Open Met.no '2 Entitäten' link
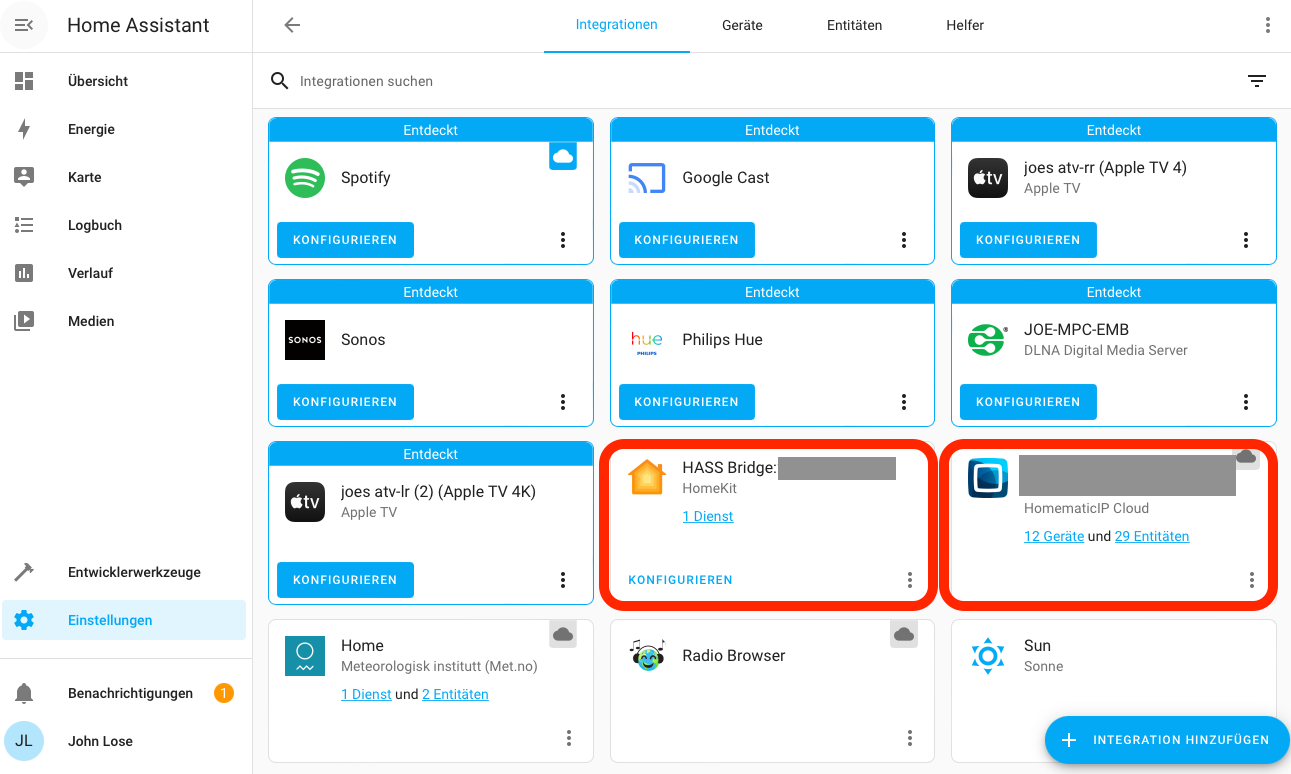The height and width of the screenshot is (774, 1291). tap(455, 694)
